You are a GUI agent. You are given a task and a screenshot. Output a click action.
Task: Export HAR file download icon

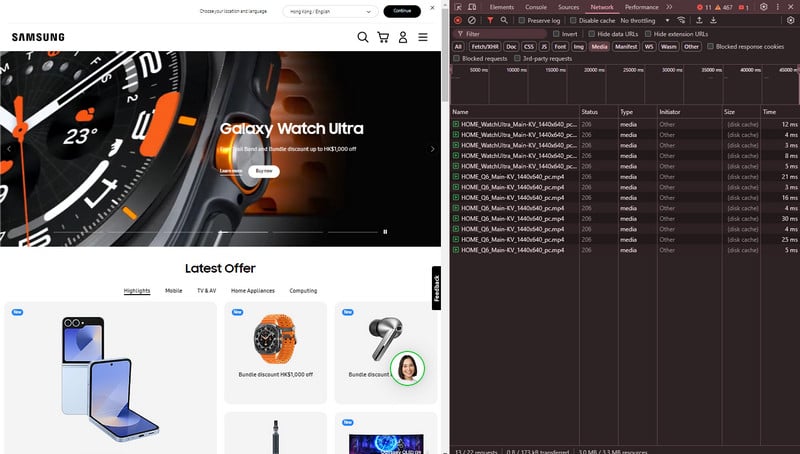[713, 20]
